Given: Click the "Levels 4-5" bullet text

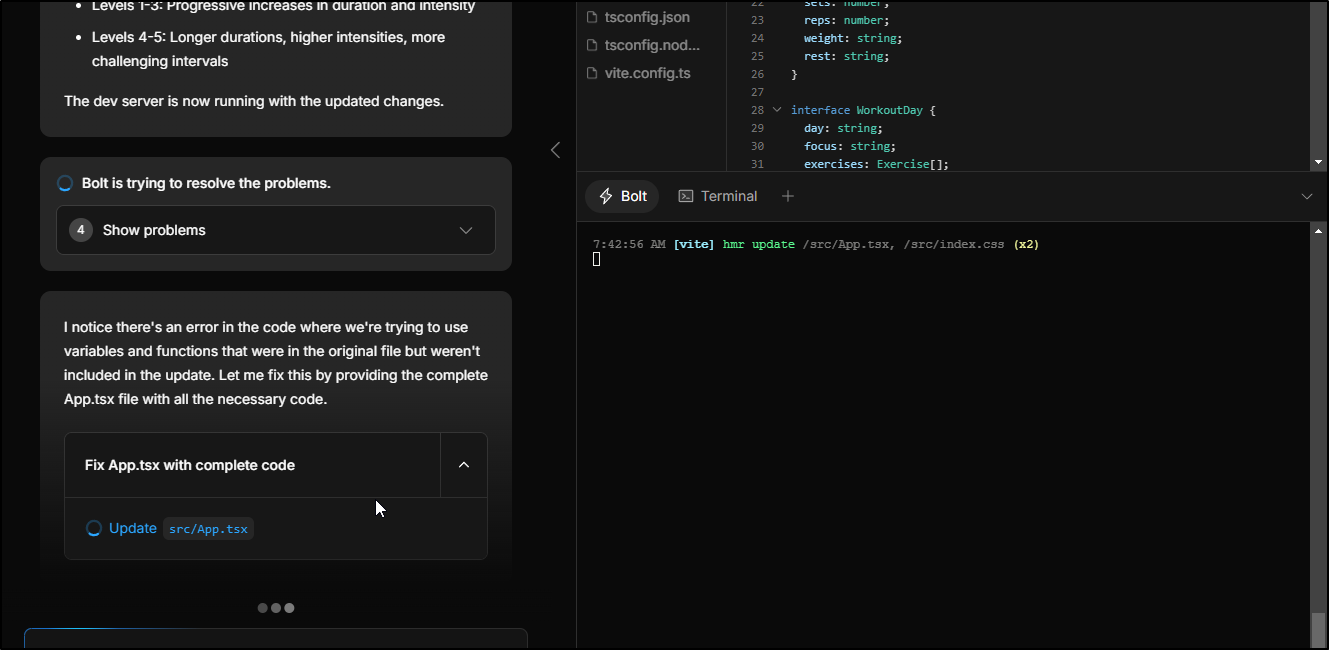Looking at the screenshot, I should coord(269,49).
